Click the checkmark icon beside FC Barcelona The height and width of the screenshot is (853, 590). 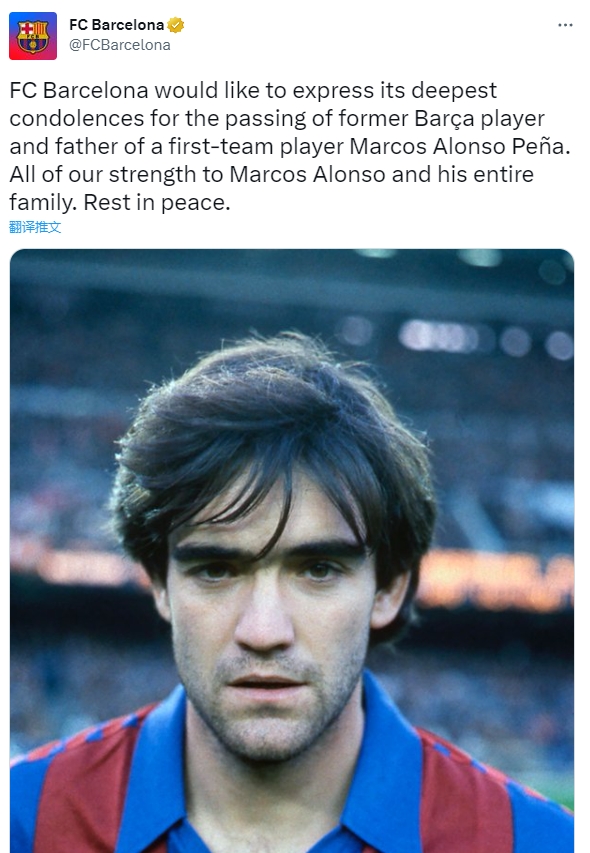pyautogui.click(x=176, y=25)
